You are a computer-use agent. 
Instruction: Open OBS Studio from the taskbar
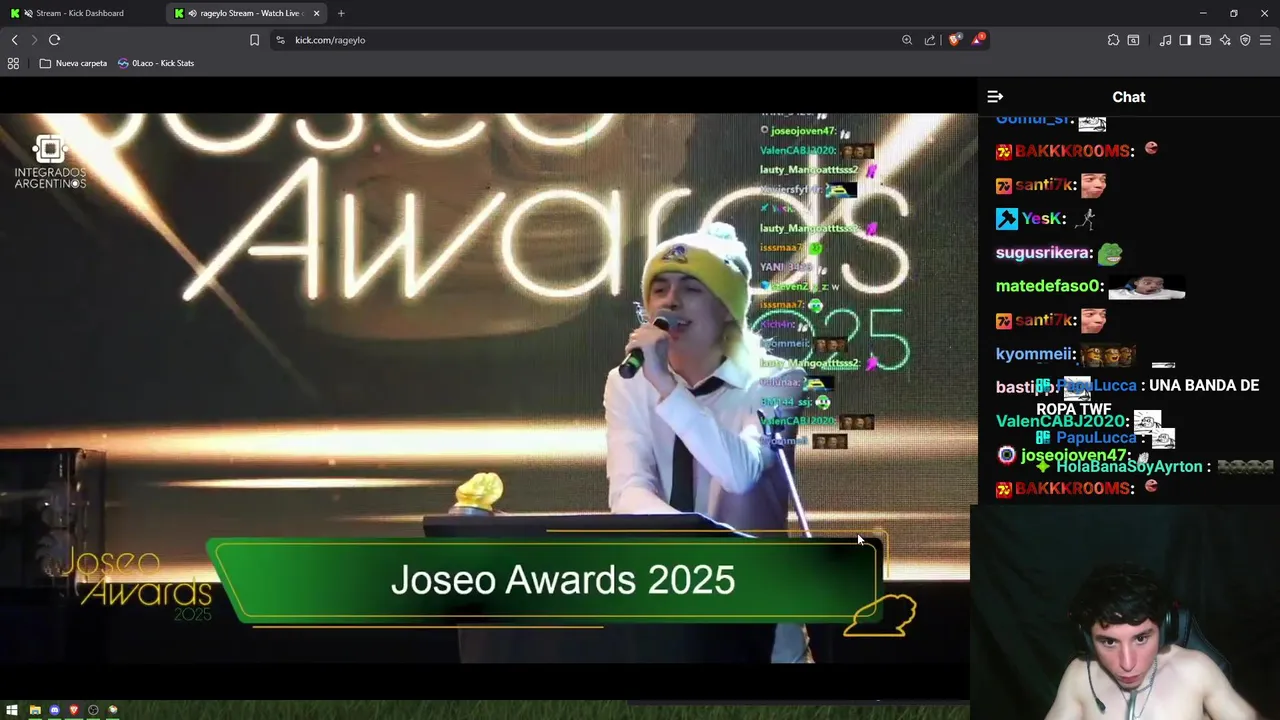(x=93, y=710)
